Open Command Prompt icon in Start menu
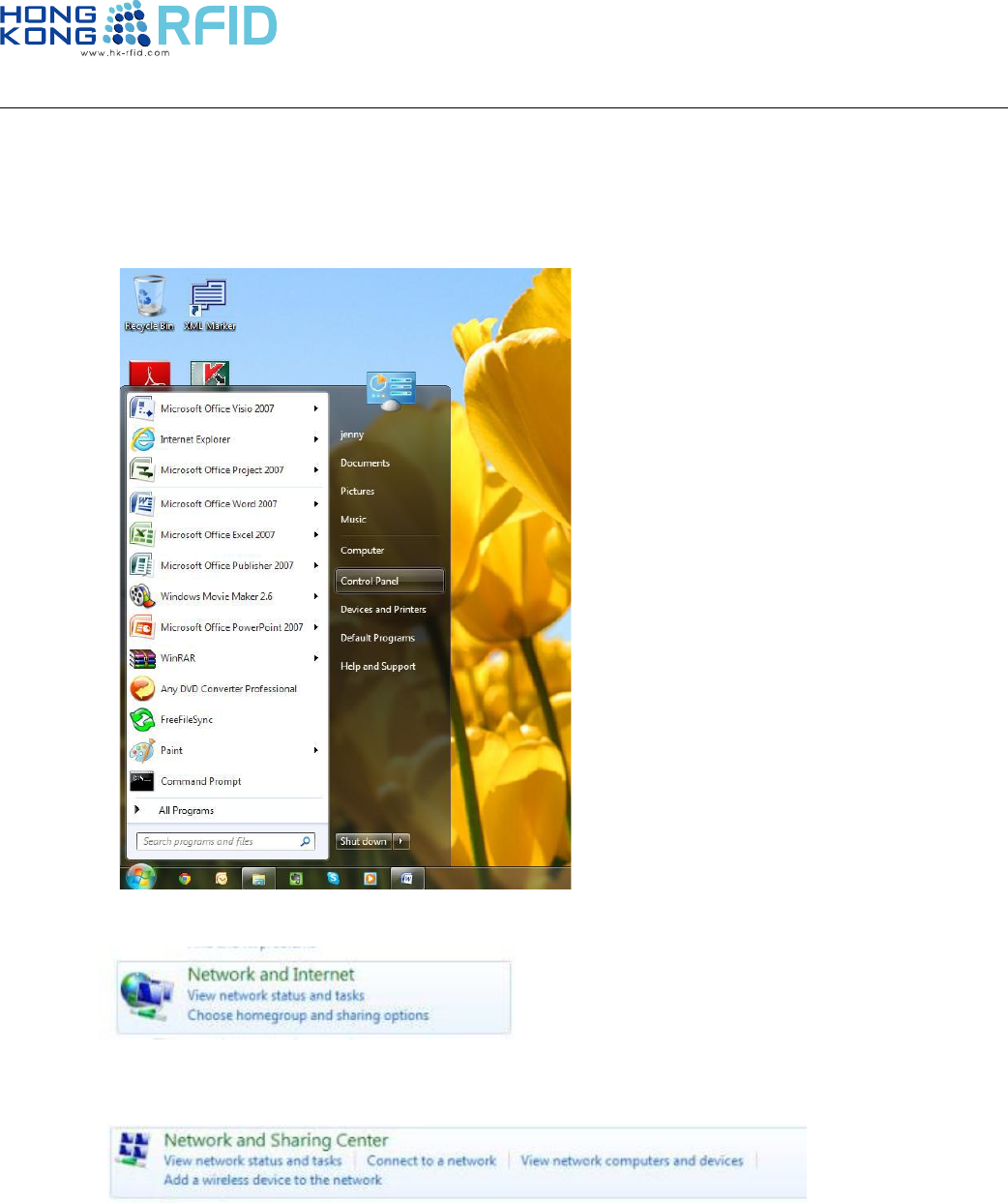 click(x=142, y=781)
